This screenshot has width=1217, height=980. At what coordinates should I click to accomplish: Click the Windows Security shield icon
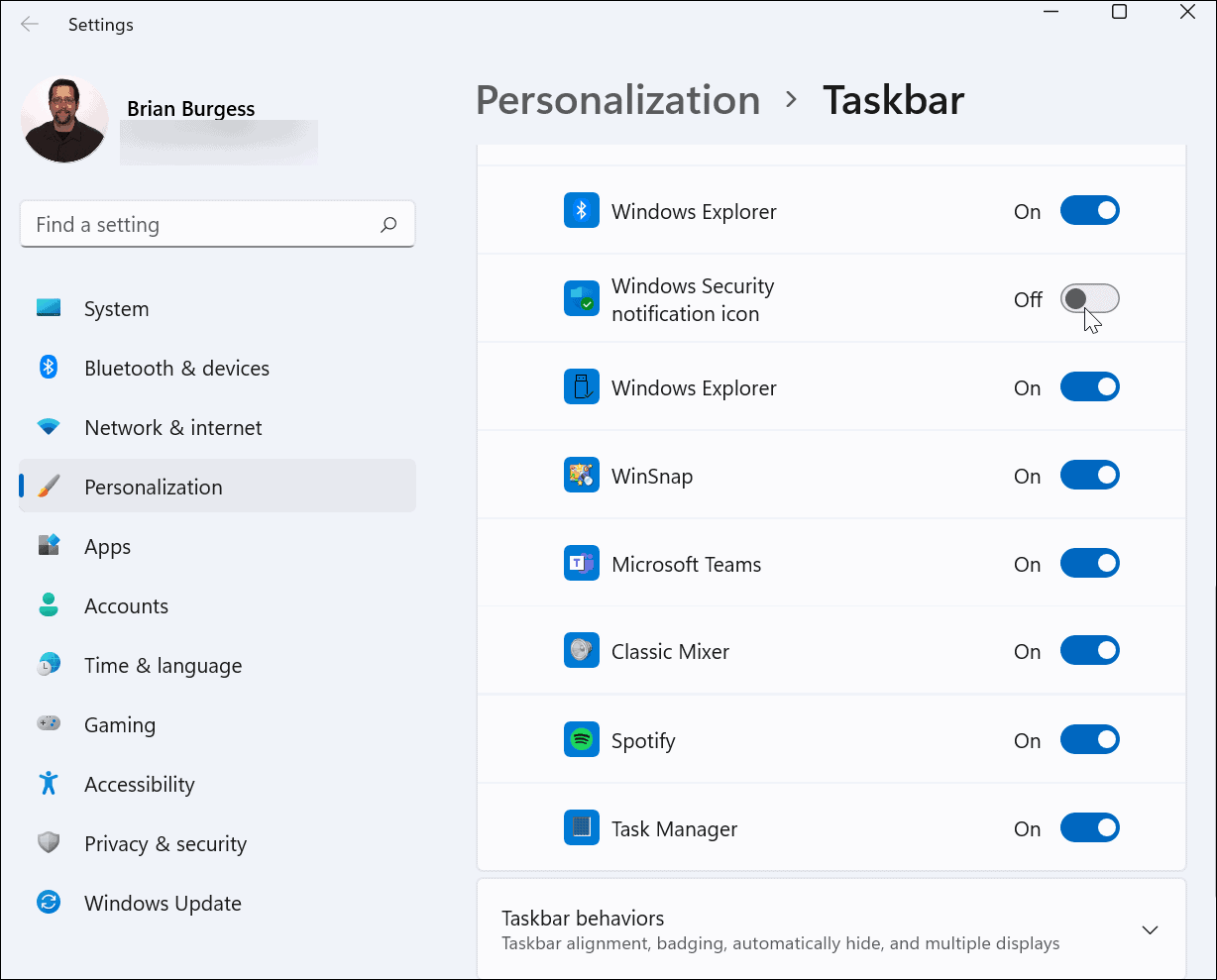point(582,297)
